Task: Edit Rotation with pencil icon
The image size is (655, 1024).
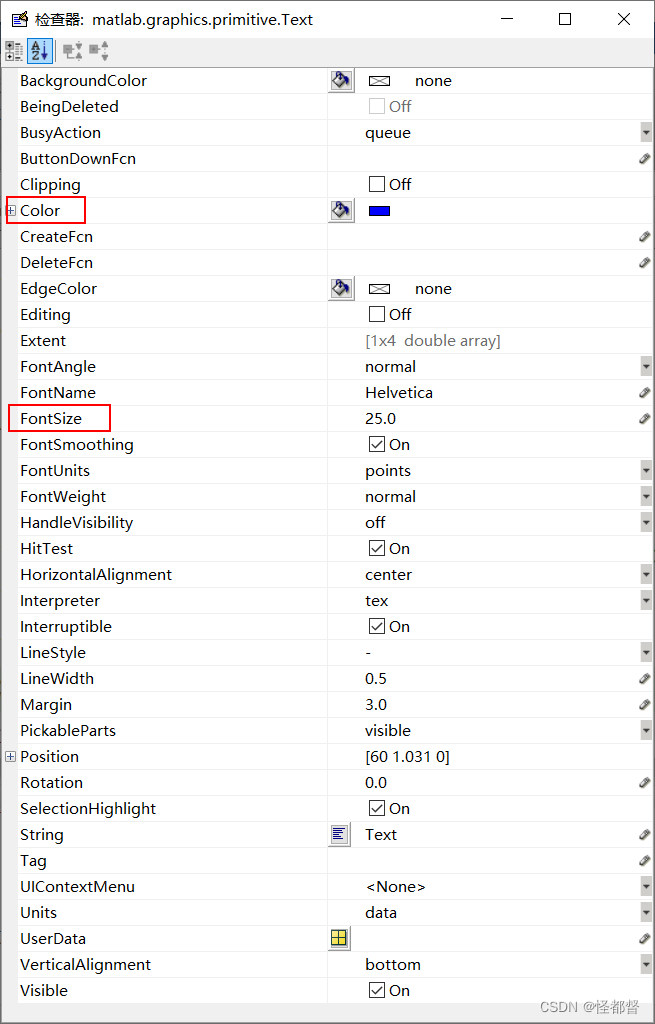Action: click(645, 782)
